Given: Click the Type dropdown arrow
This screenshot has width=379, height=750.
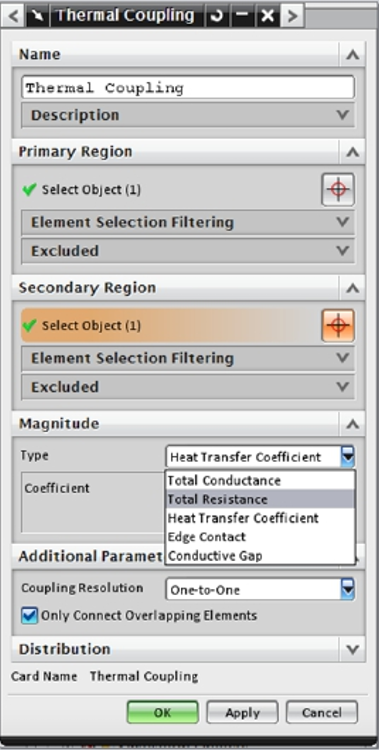Looking at the screenshot, I should (347, 457).
